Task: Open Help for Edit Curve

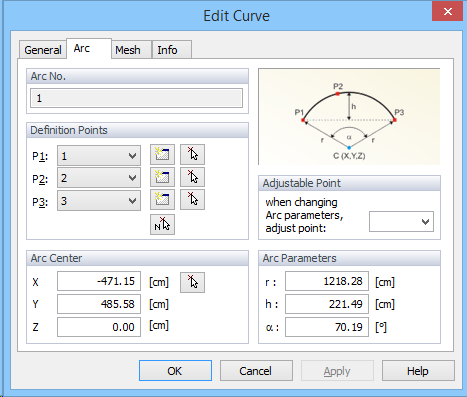Action: coord(418,370)
